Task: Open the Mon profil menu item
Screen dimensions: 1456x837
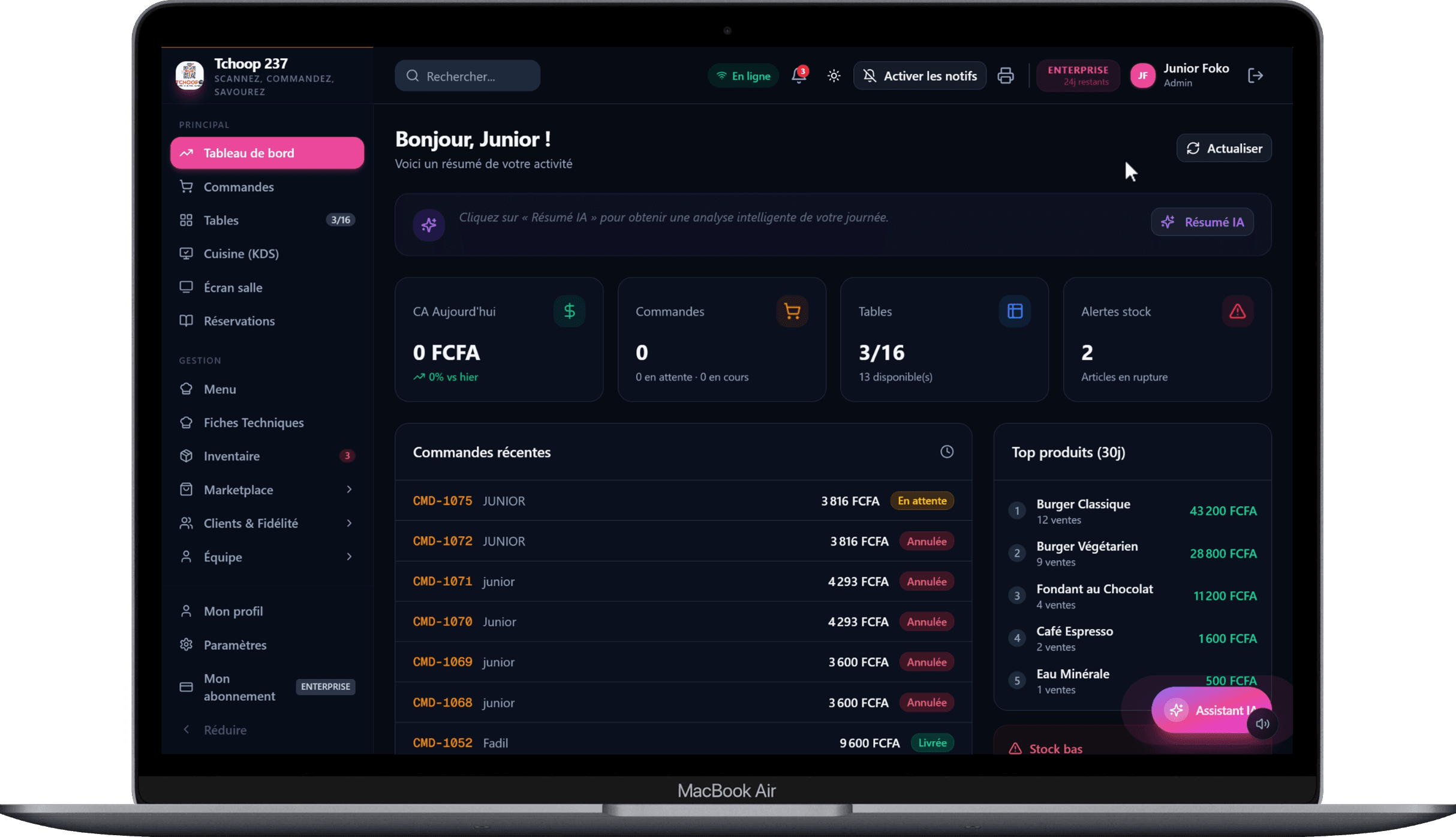Action: tap(267, 611)
